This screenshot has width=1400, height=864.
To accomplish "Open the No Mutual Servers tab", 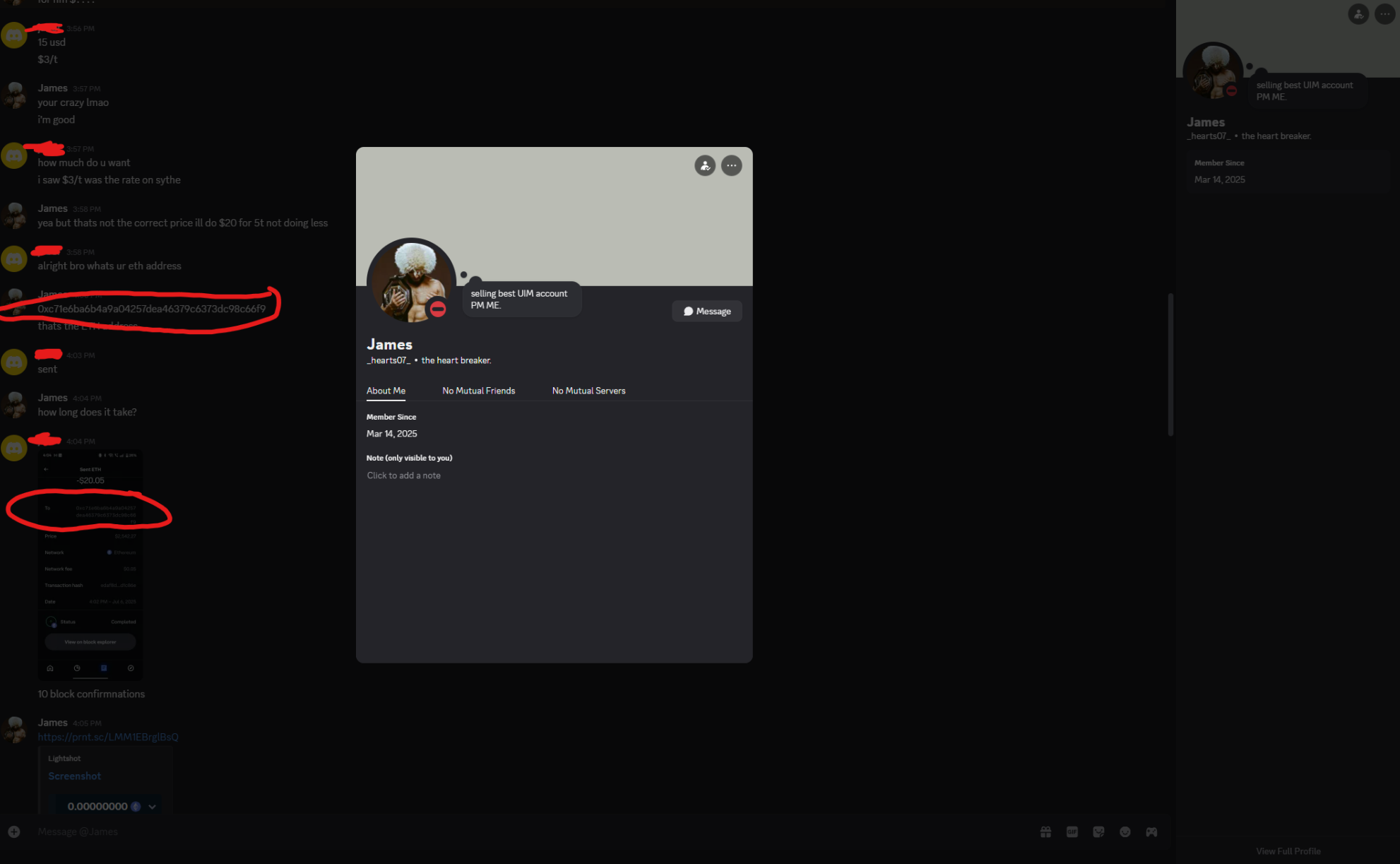I will click(588, 391).
